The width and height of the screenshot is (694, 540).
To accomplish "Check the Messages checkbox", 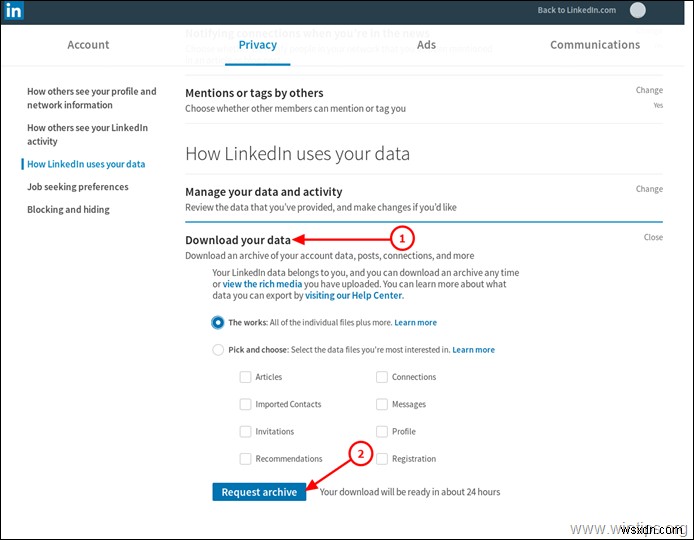I will pos(382,404).
